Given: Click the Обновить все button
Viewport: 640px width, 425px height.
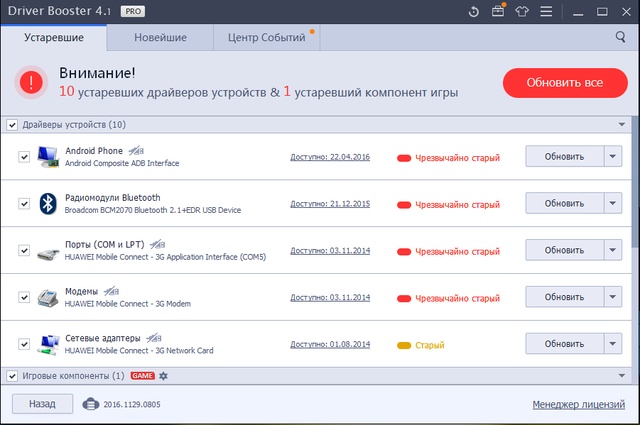Looking at the screenshot, I should point(565,83).
